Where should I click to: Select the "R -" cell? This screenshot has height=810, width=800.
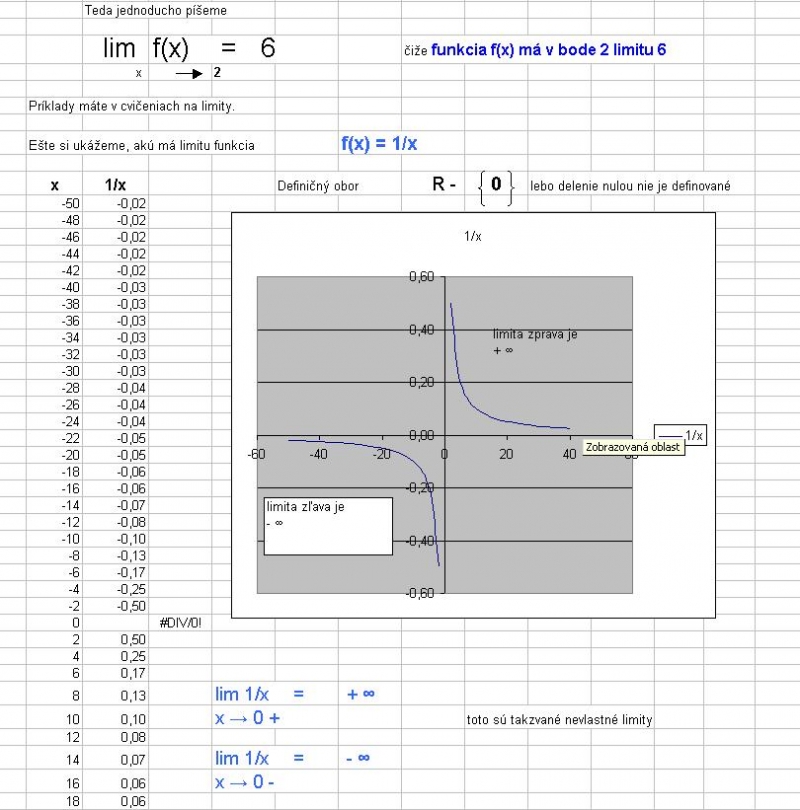click(444, 184)
